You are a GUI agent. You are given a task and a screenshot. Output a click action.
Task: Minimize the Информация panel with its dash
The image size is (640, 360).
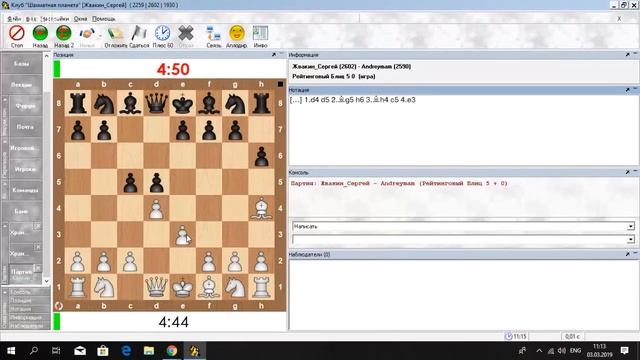[635, 54]
